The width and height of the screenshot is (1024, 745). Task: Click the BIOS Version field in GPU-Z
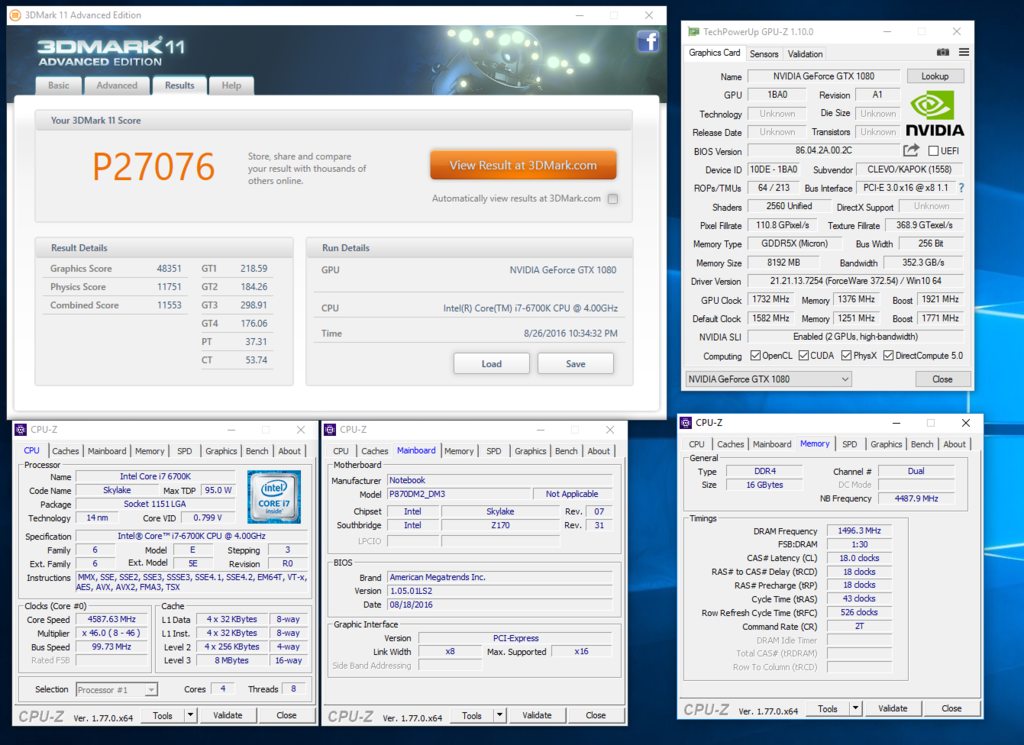[x=824, y=151]
